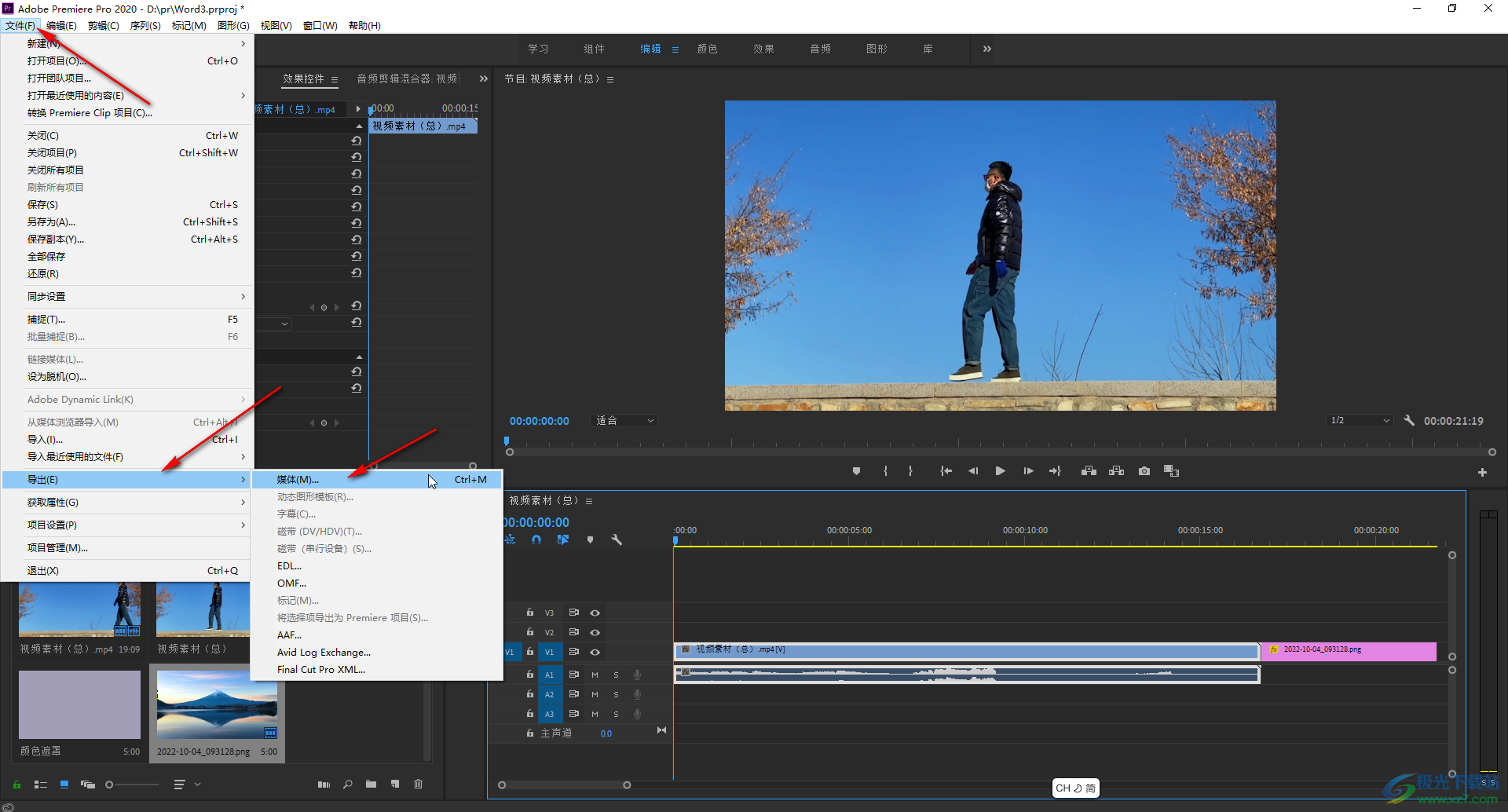
Task: Switch project panel to list view
Action: 41,785
